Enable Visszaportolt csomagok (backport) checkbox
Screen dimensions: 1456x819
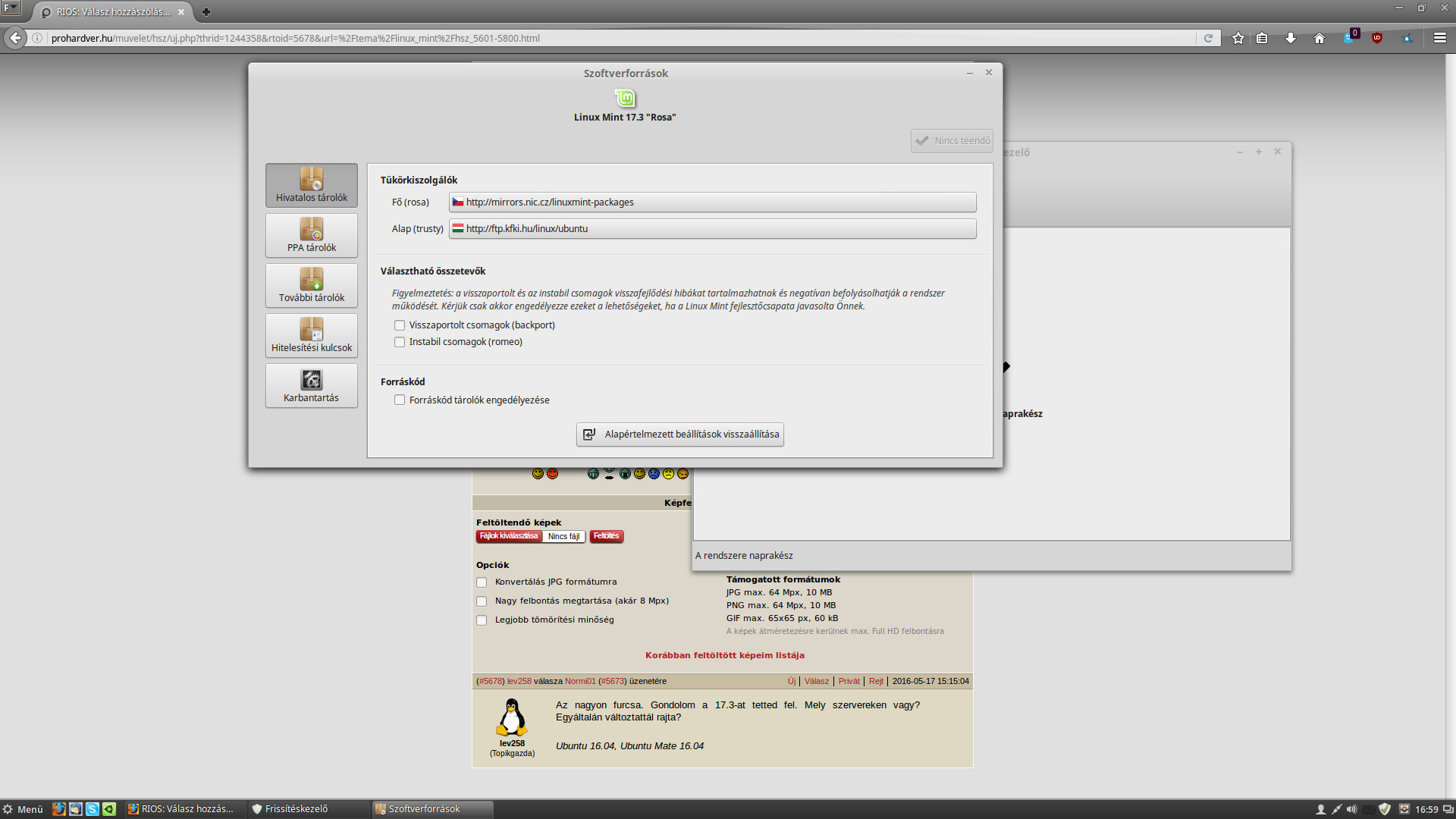click(x=400, y=325)
